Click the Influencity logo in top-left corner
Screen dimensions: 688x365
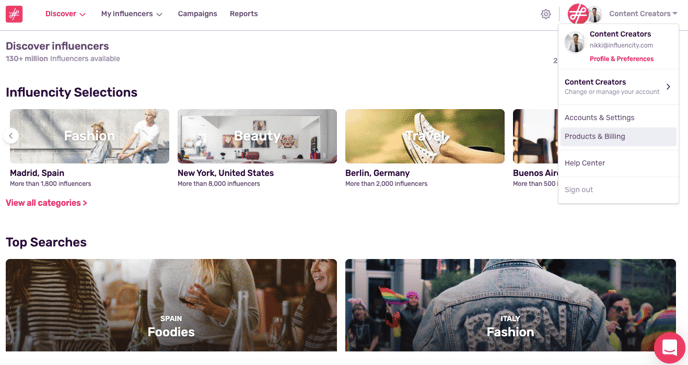pos(14,14)
